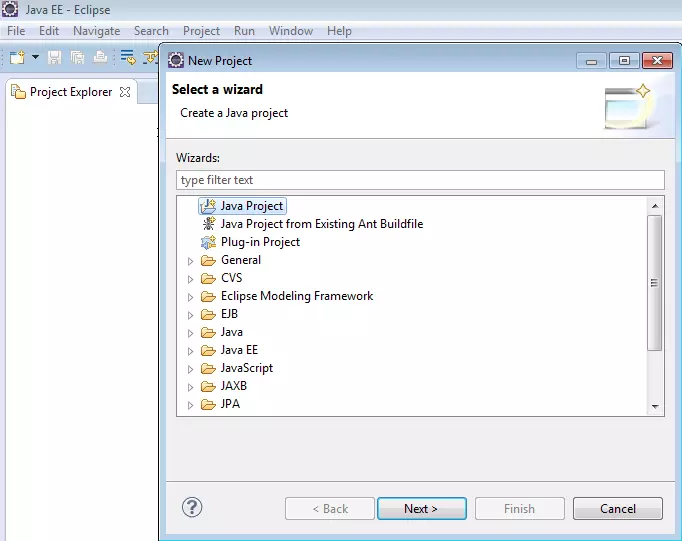Click the wizard list scrollbar thumb
Screen dimensions: 682x541
tap(654, 283)
